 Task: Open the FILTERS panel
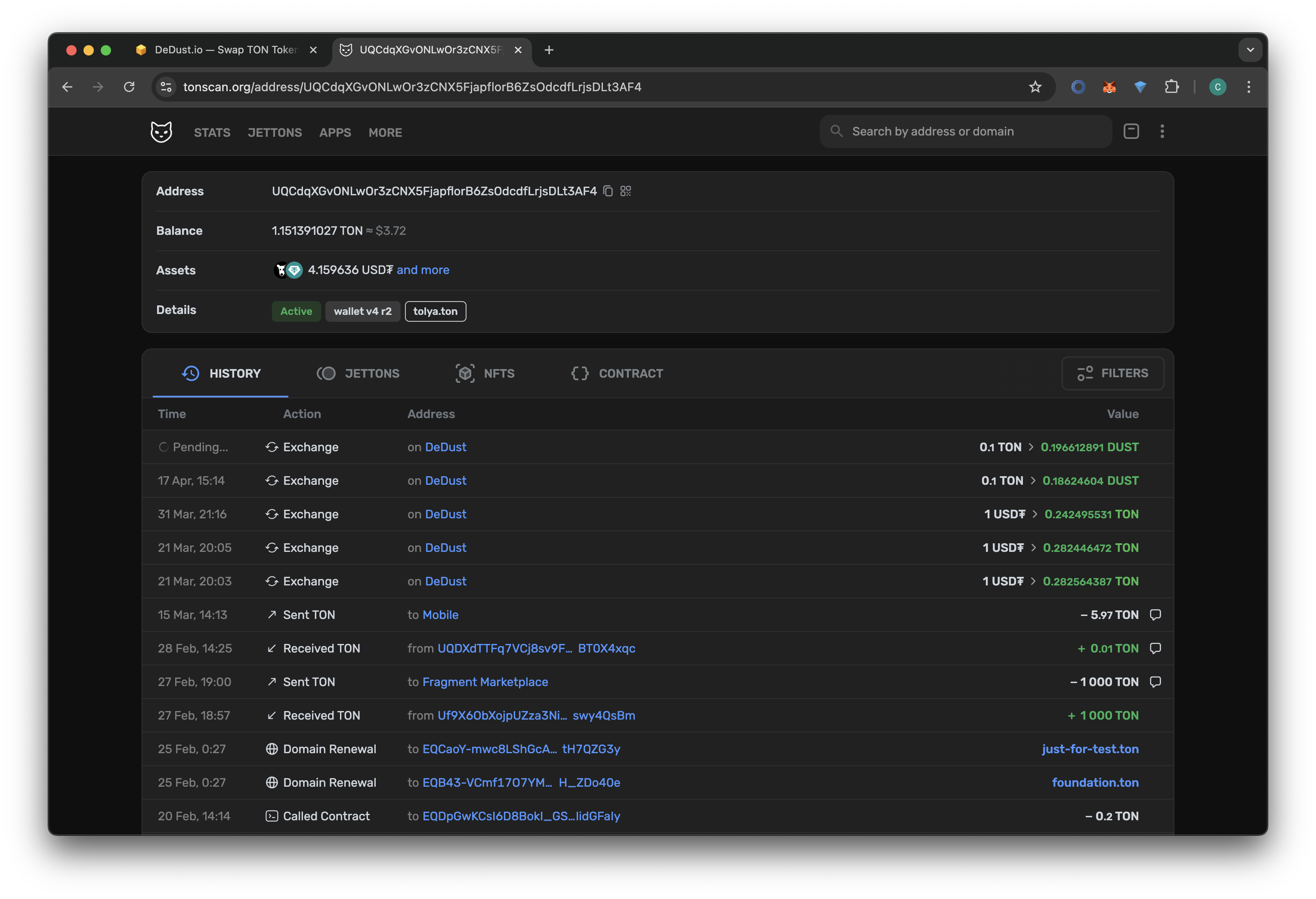1113,373
